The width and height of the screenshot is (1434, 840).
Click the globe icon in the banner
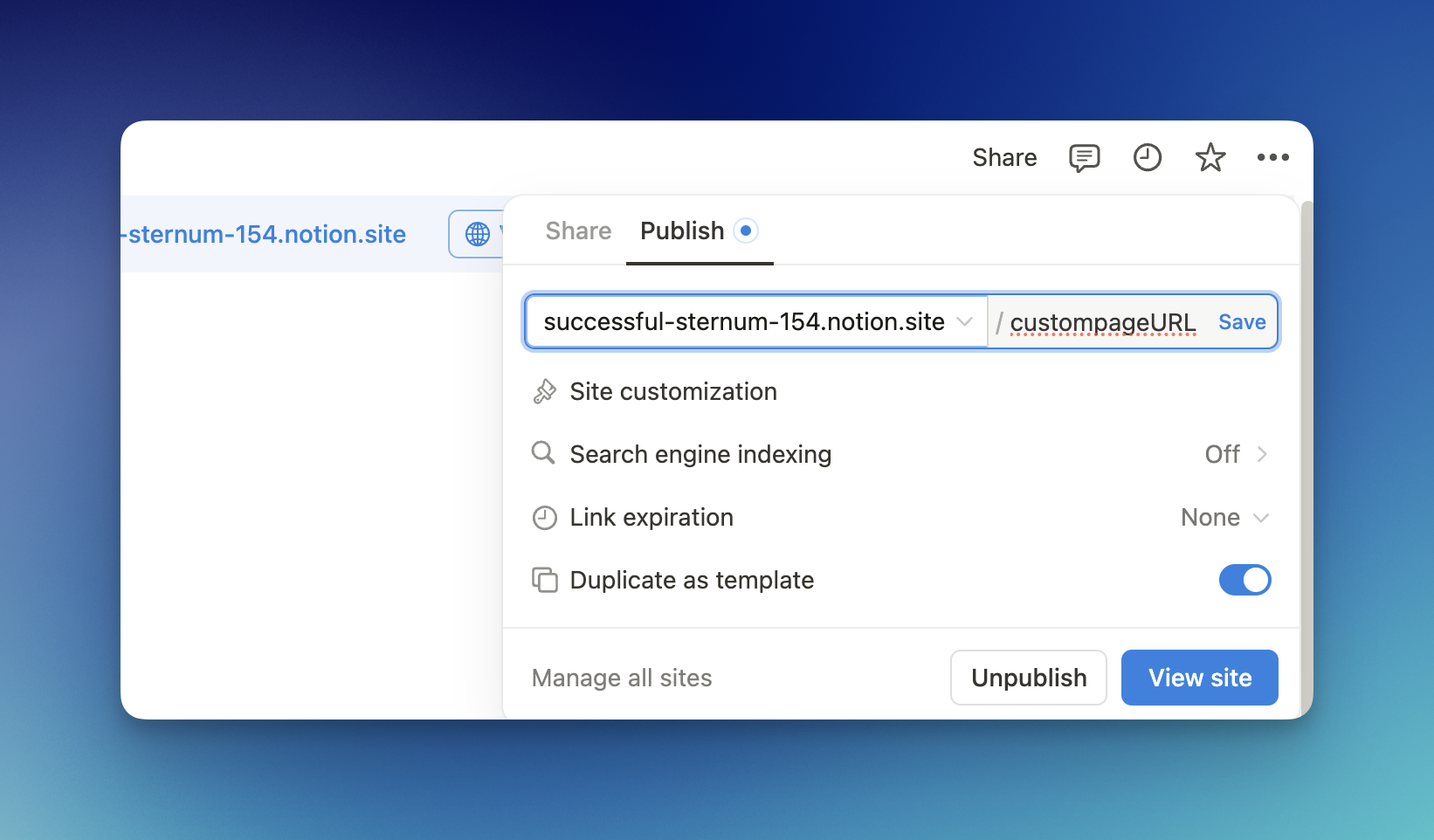(478, 234)
